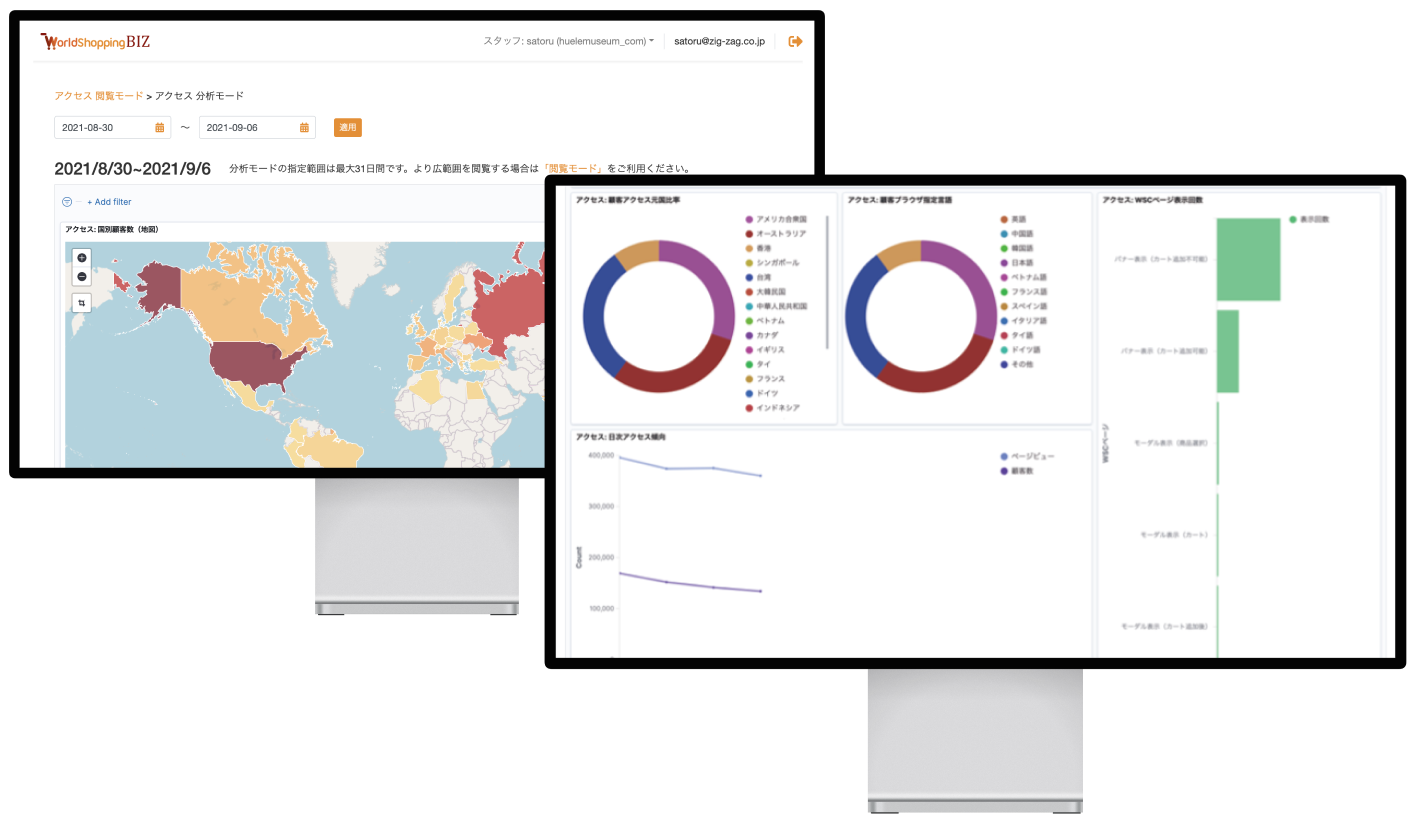Click the largest green bar, バナー表示 (カート追加不可能)

click(x=1248, y=259)
